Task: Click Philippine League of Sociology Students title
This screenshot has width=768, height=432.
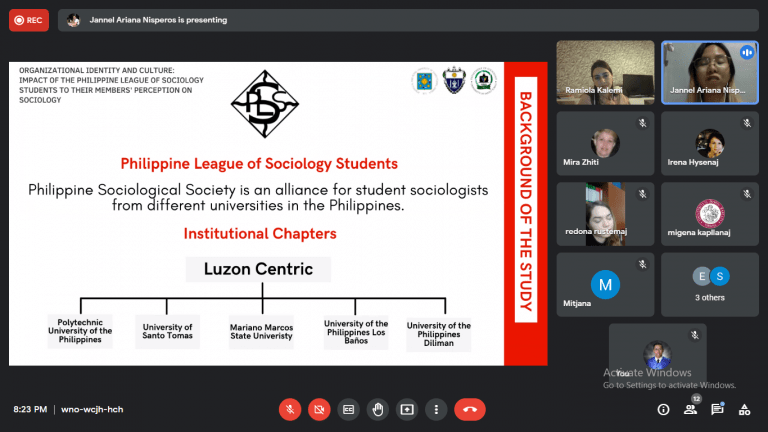Action: [x=259, y=164]
